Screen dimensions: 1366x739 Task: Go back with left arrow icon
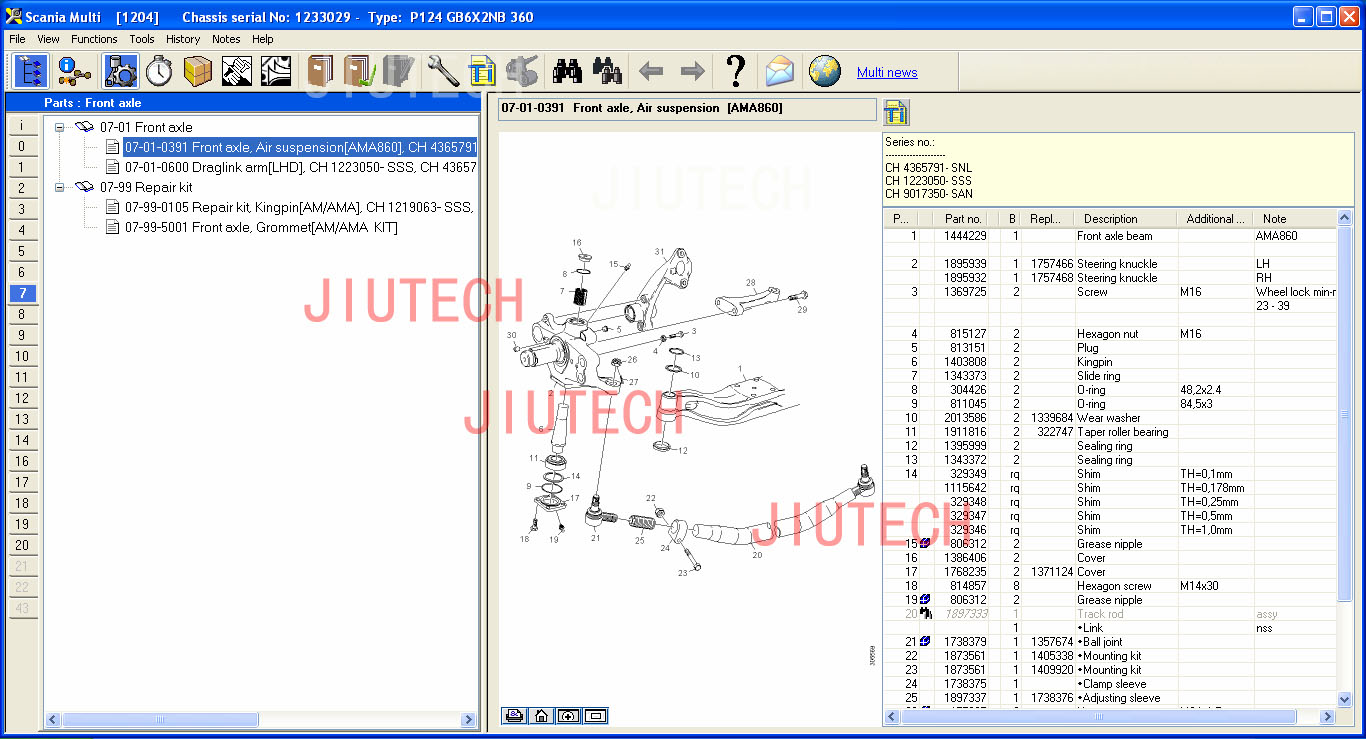pos(651,71)
